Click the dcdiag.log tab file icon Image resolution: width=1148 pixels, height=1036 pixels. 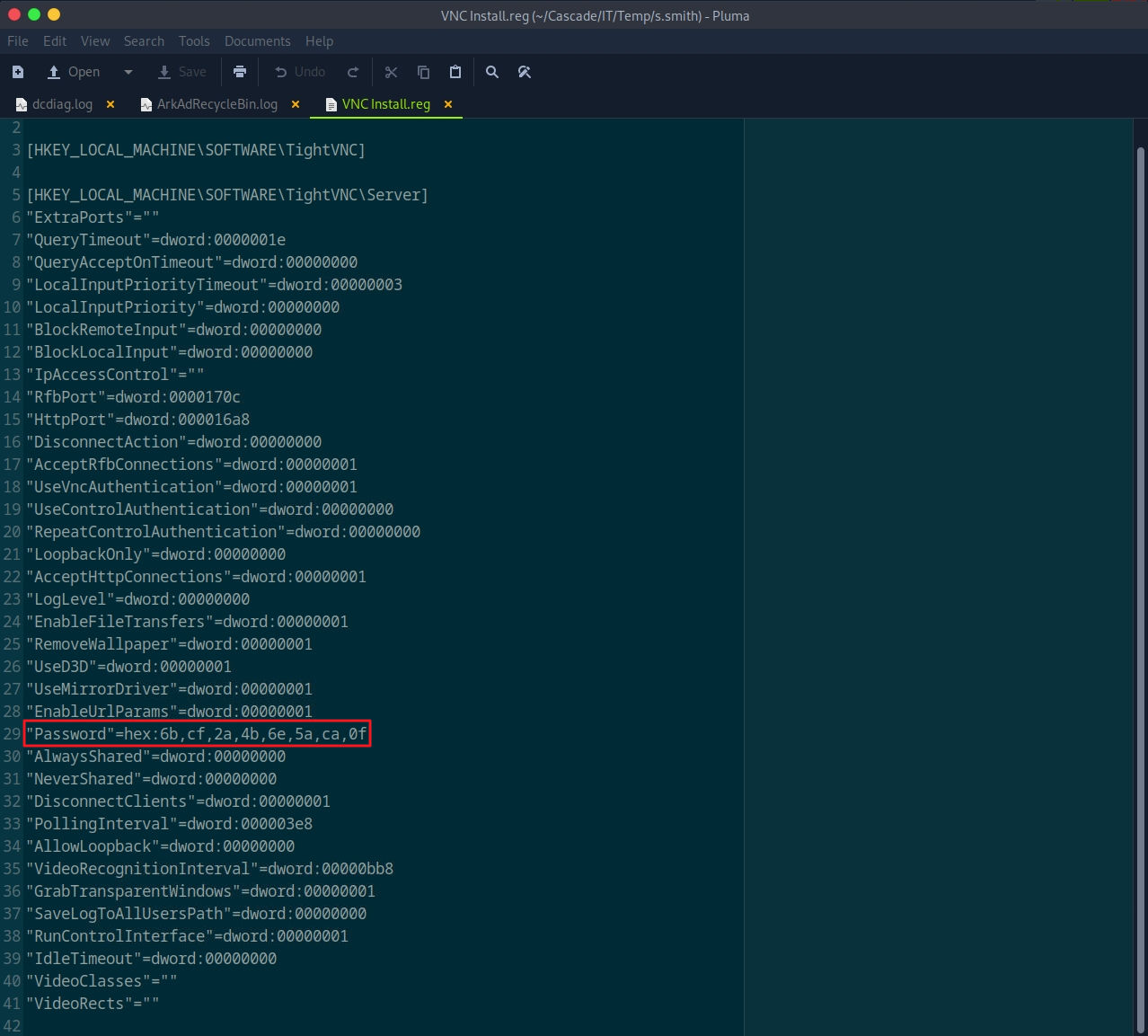tap(22, 104)
